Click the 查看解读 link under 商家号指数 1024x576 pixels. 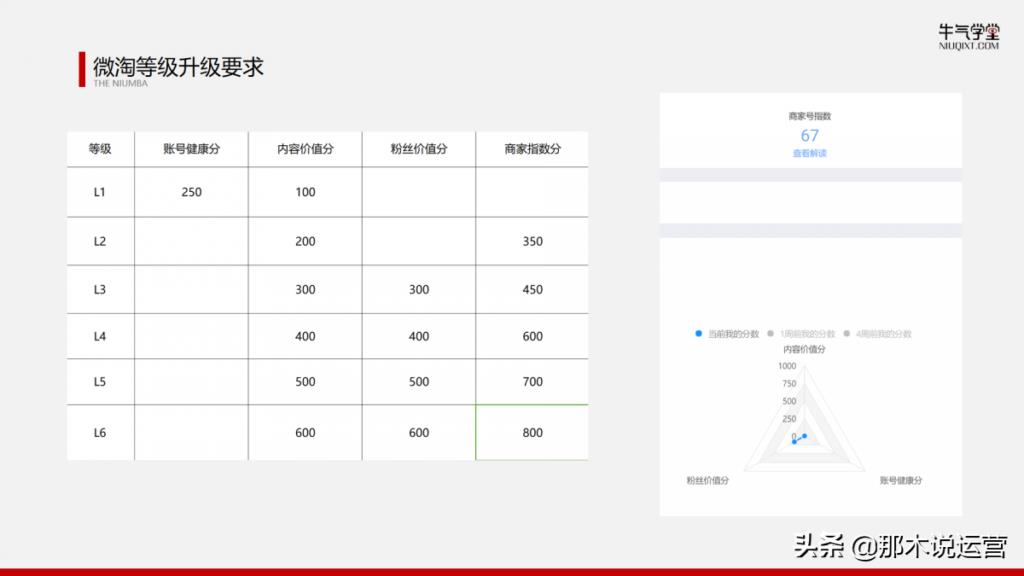click(809, 153)
